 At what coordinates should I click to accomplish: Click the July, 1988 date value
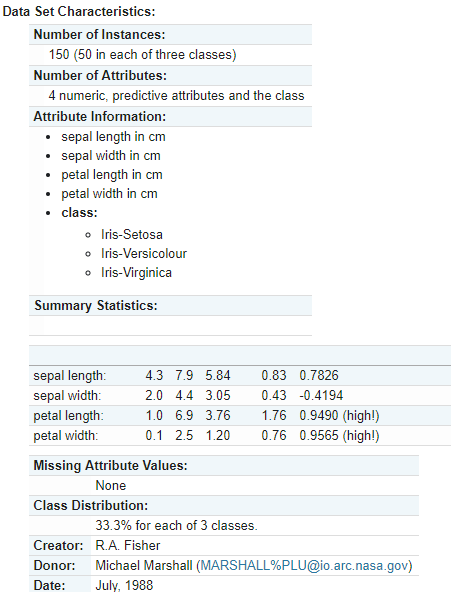pyautogui.click(x=124, y=586)
